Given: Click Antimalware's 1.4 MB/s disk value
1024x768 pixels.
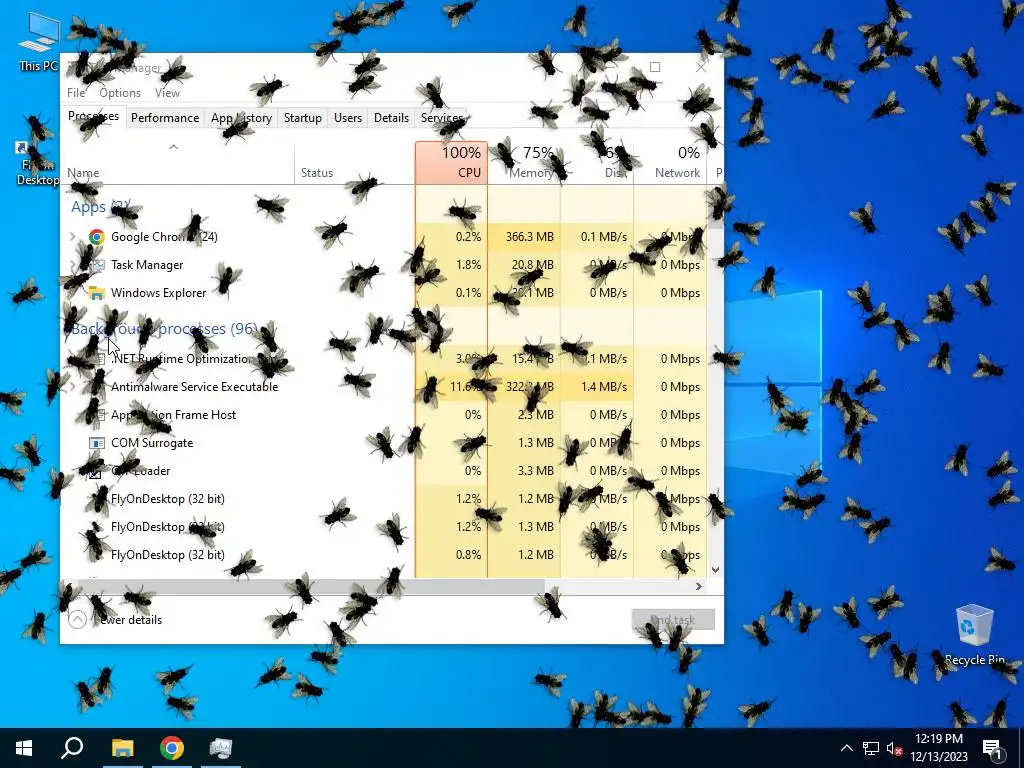Looking at the screenshot, I should coord(603,387).
